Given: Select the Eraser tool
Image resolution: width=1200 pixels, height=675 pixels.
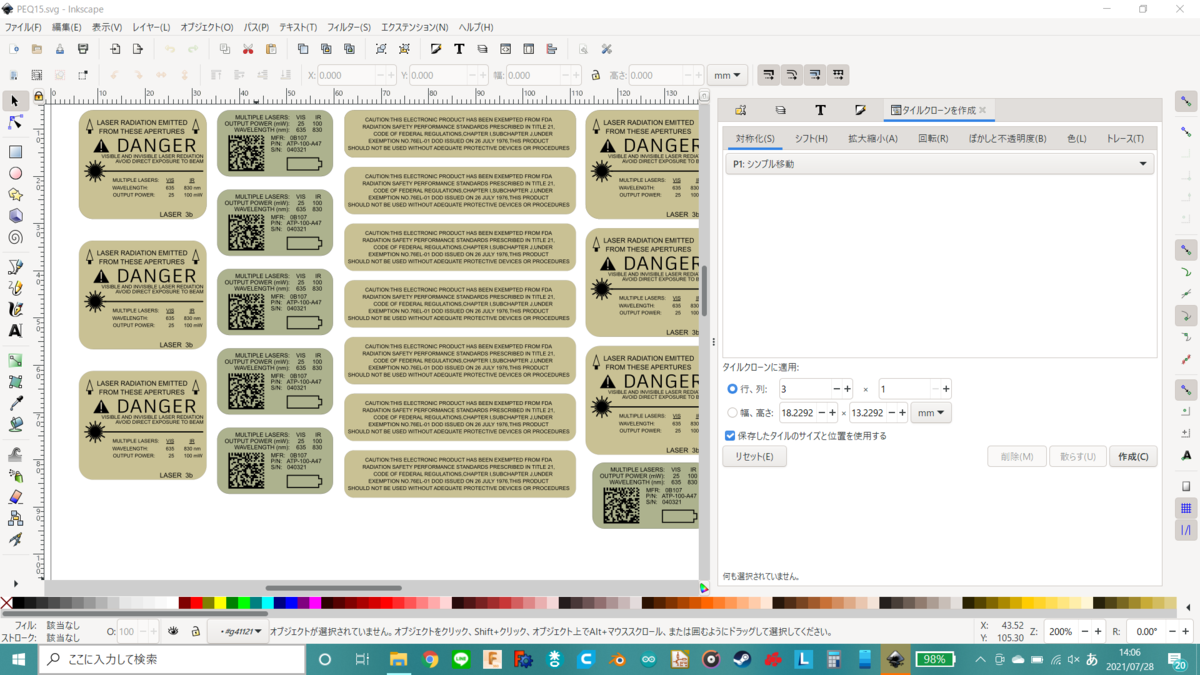Looking at the screenshot, I should [15, 497].
